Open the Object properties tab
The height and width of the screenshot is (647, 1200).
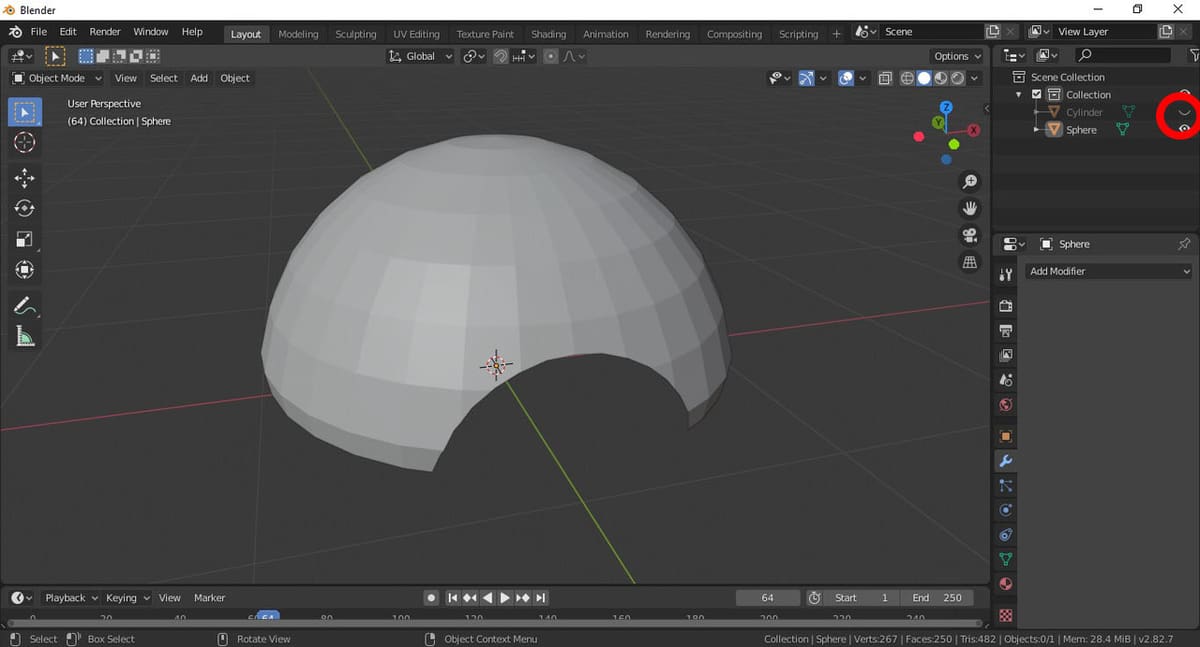tap(1006, 437)
